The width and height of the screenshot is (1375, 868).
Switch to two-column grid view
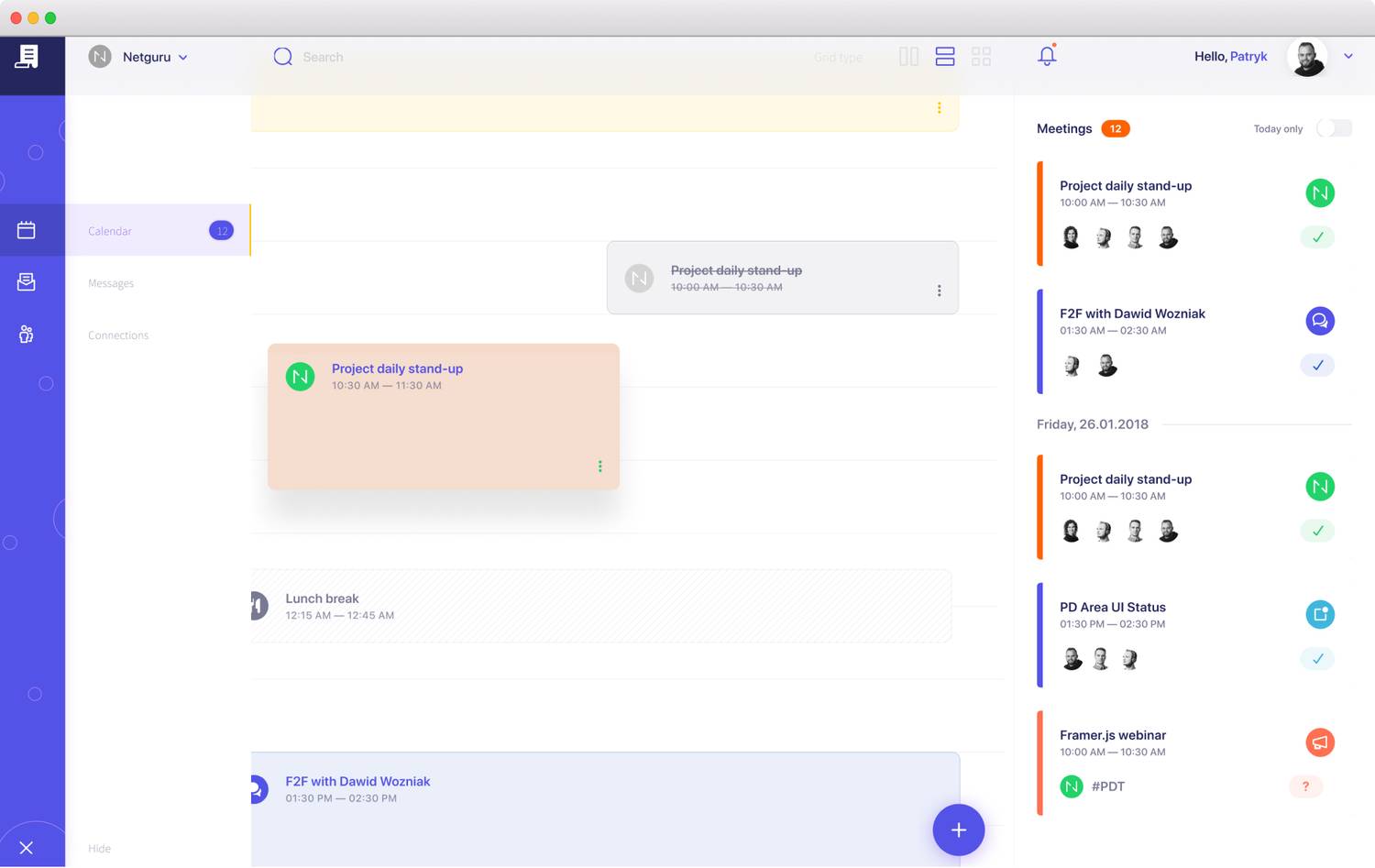coord(908,57)
